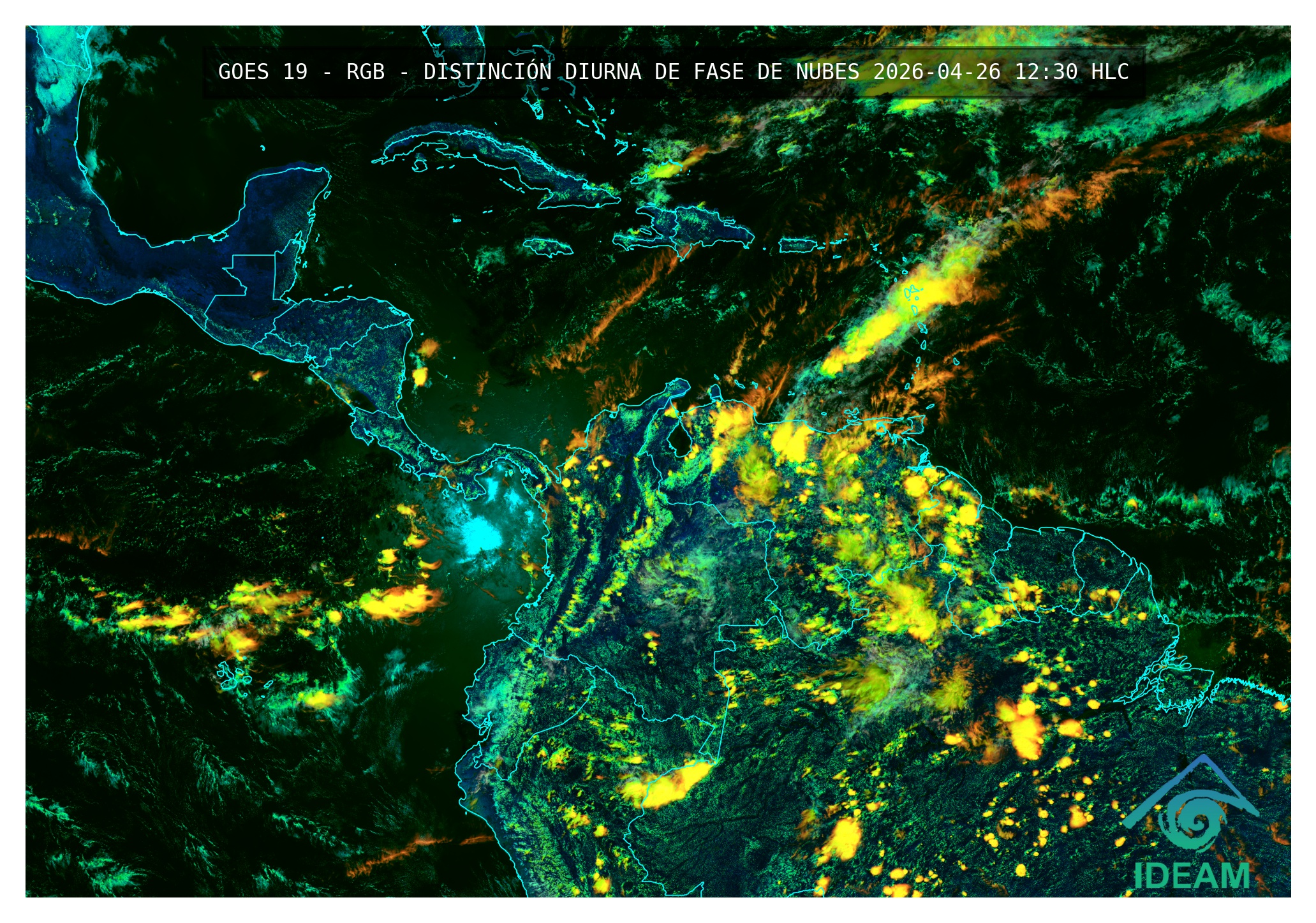
Task: Click the 12:30 HLC time label
Action: click(1072, 72)
